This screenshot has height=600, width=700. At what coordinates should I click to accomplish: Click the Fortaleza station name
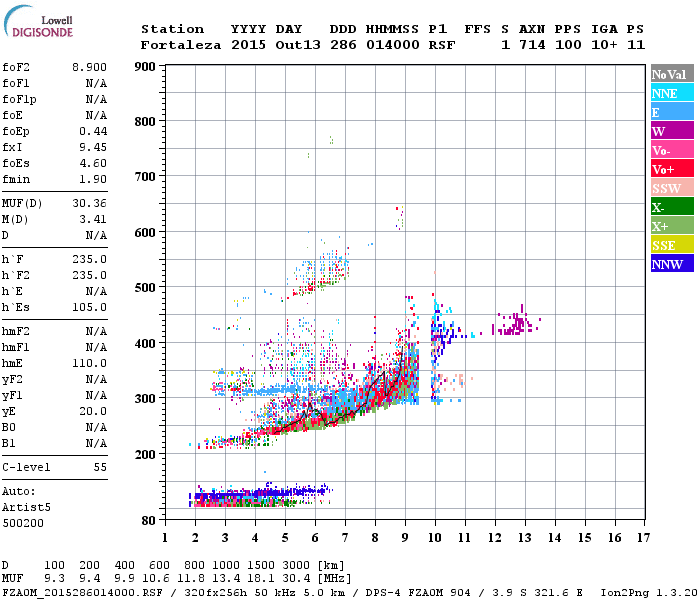(181, 45)
